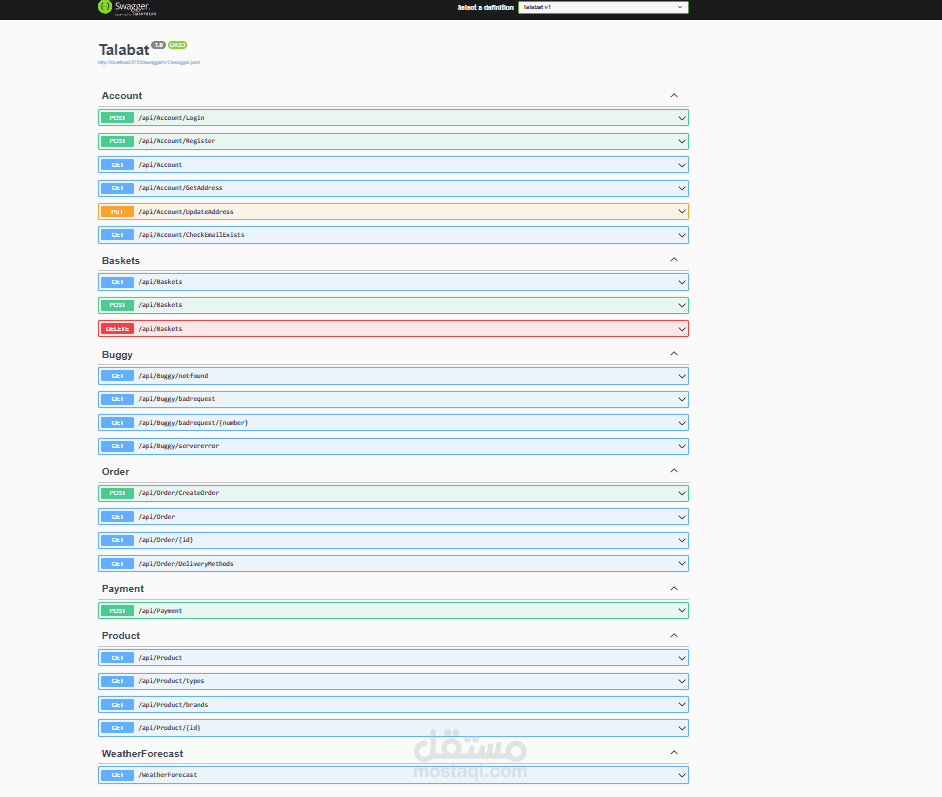This screenshot has width=942, height=797.
Task: Click the POST badge on /api/Order/CreateOrder
Action: click(117, 493)
